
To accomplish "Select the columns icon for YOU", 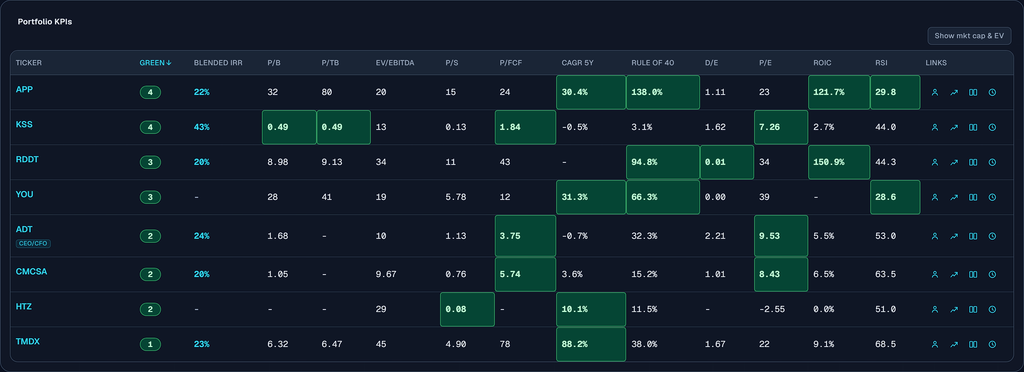I will (x=973, y=197).
